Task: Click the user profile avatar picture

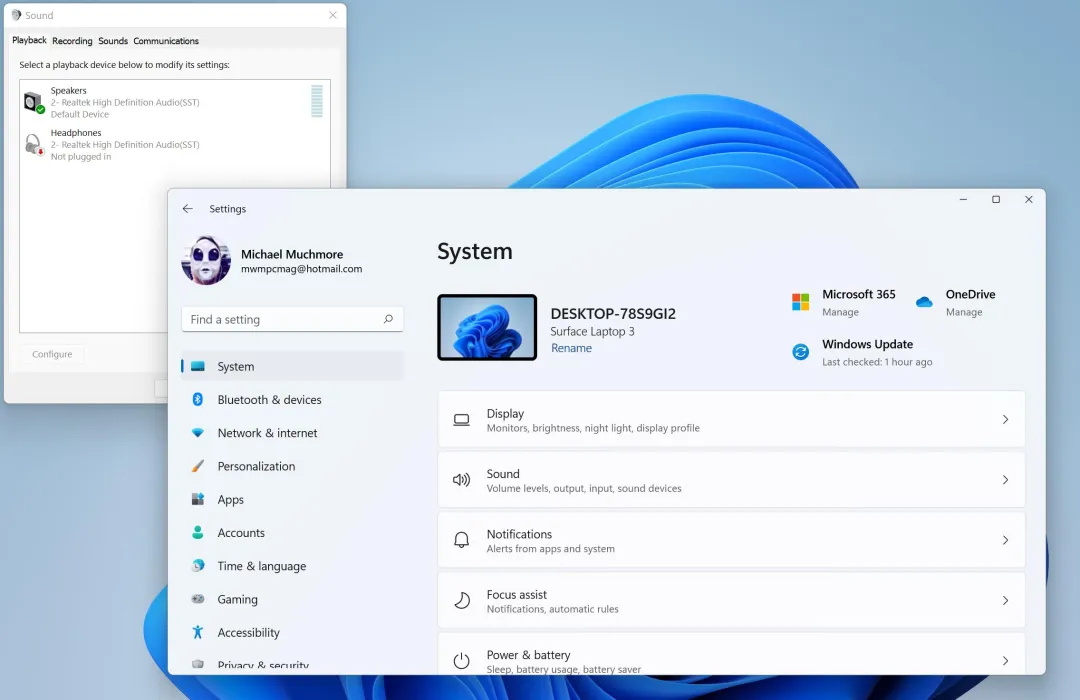Action: (206, 260)
